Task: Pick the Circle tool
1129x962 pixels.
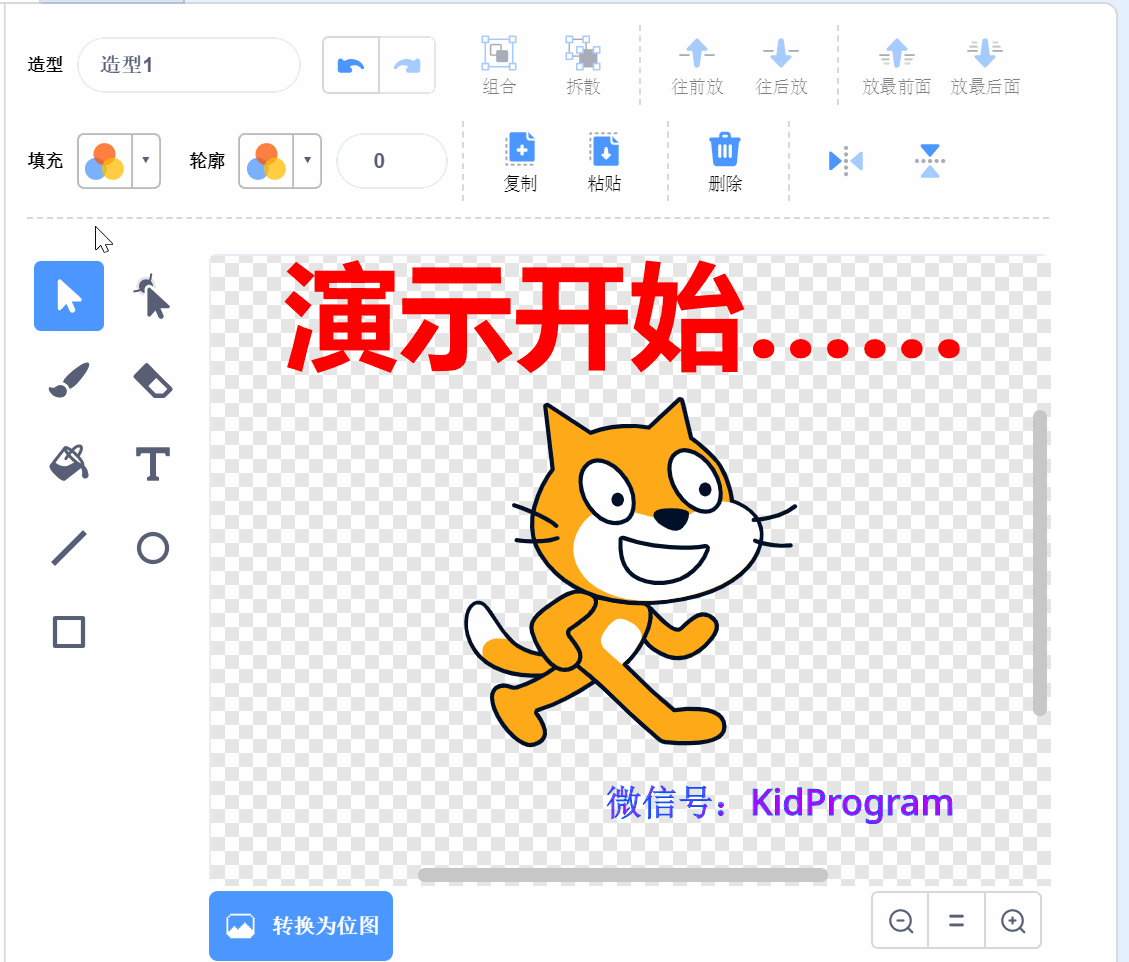Action: pos(153,548)
